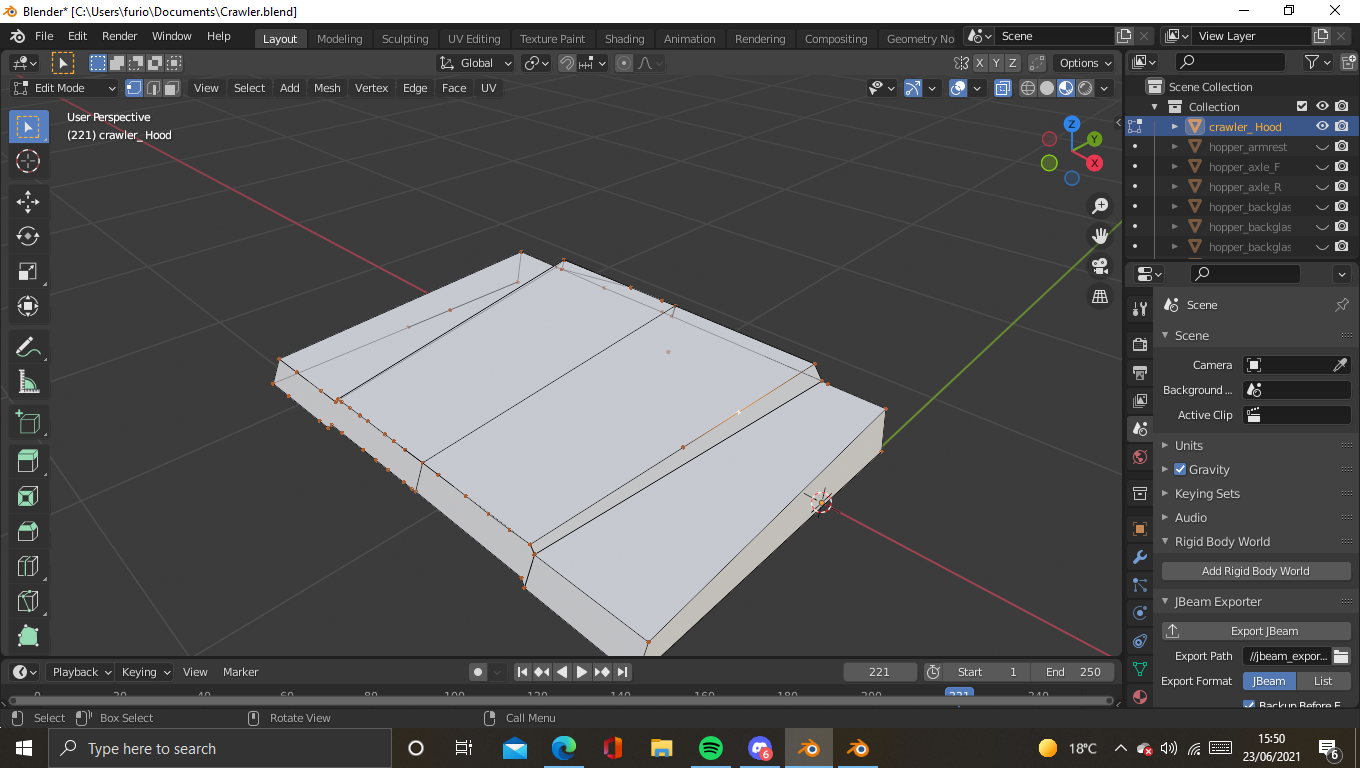Click the Export Path field
Screen dimensions: 1360x768
point(1287,656)
